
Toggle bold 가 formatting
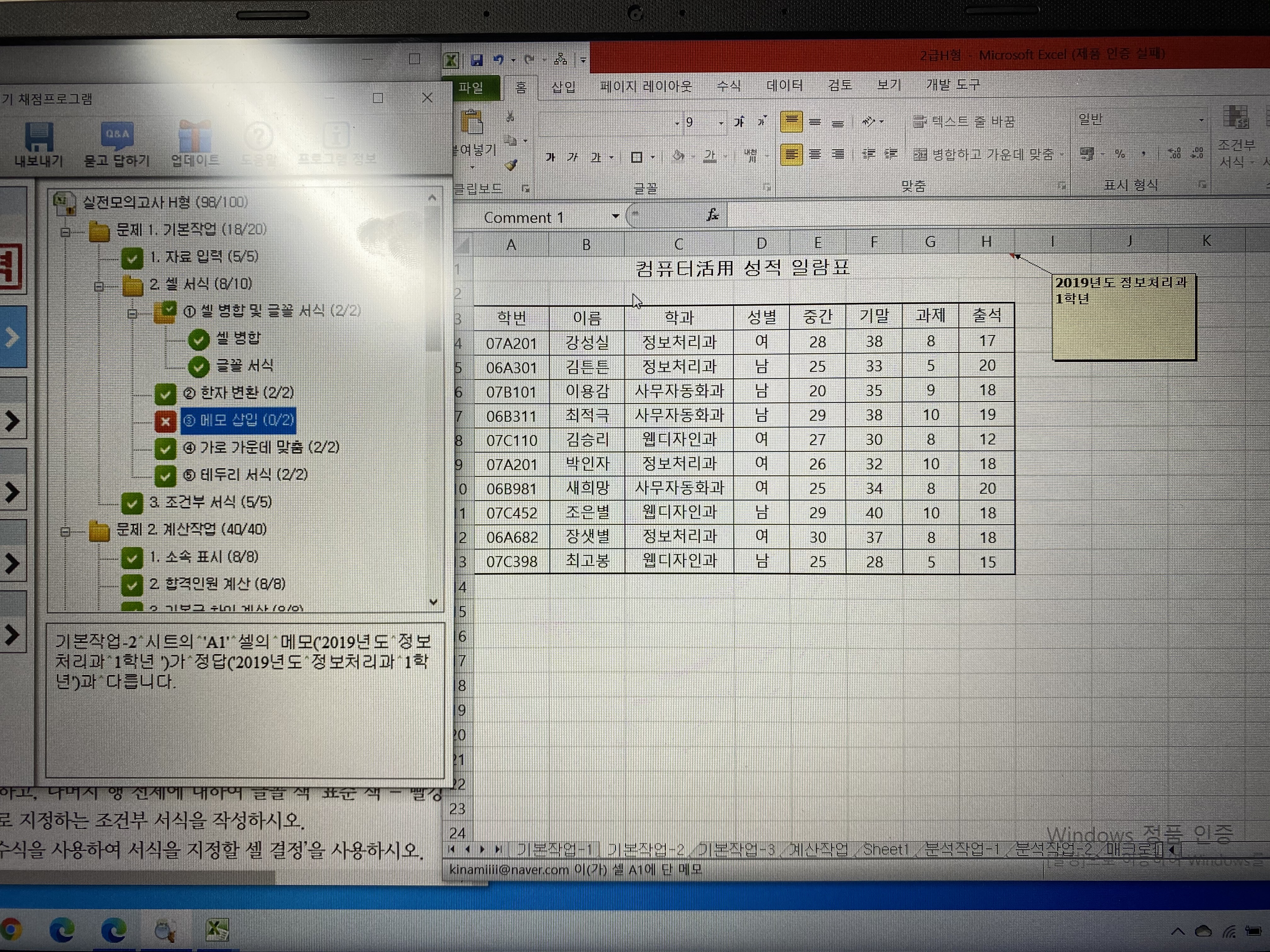pos(550,157)
